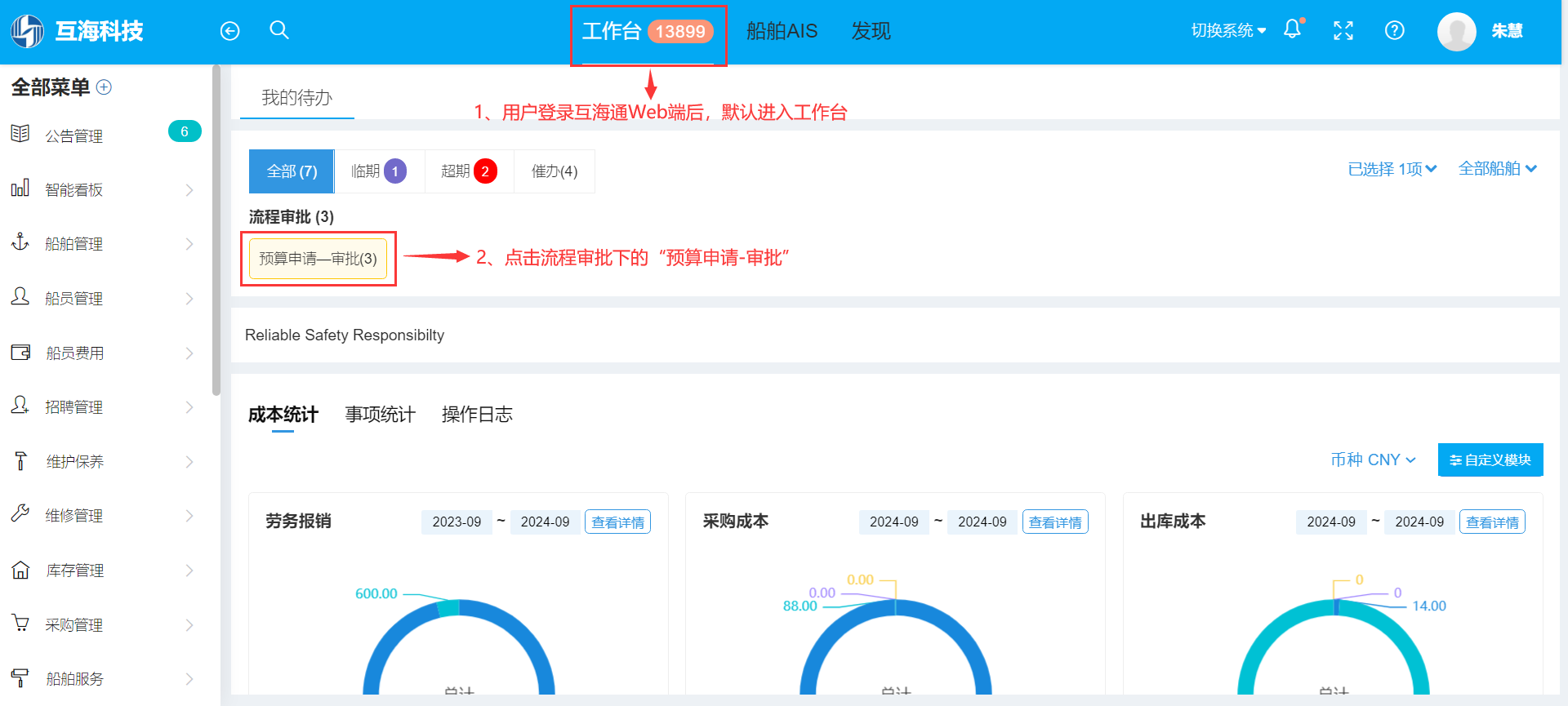Image resolution: width=1568 pixels, height=706 pixels.
Task: Expand the 维修管理 menu chevron
Action: tap(189, 516)
